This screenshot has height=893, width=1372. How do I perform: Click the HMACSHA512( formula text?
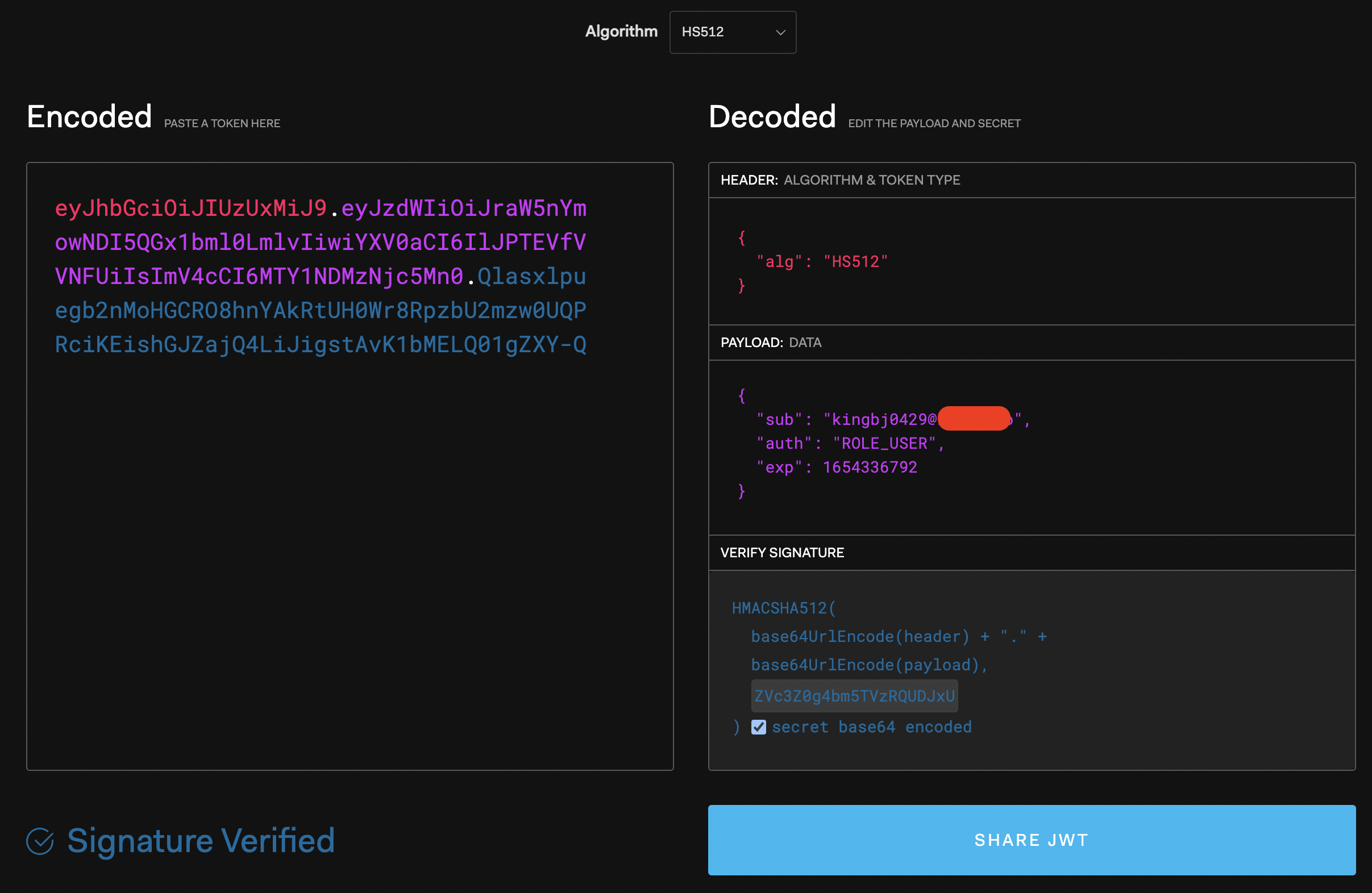coord(783,608)
